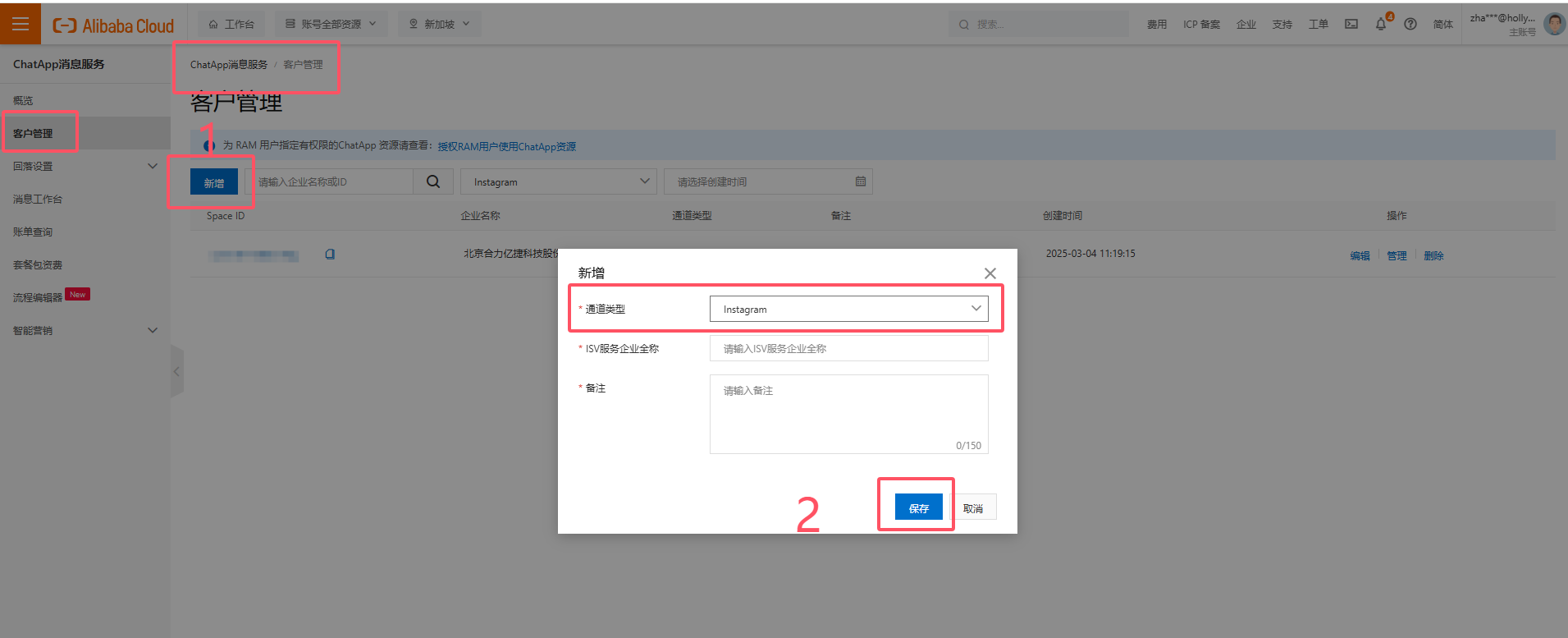Open the 费用 menu
This screenshot has width=1568, height=638.
pos(1157,24)
